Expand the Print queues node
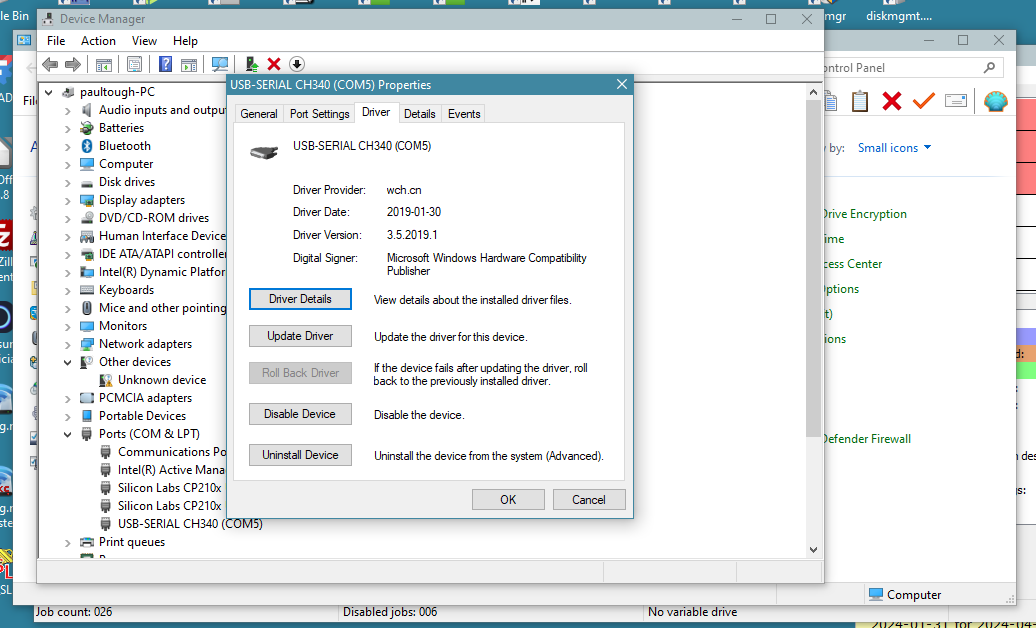1036x628 pixels. click(x=67, y=543)
